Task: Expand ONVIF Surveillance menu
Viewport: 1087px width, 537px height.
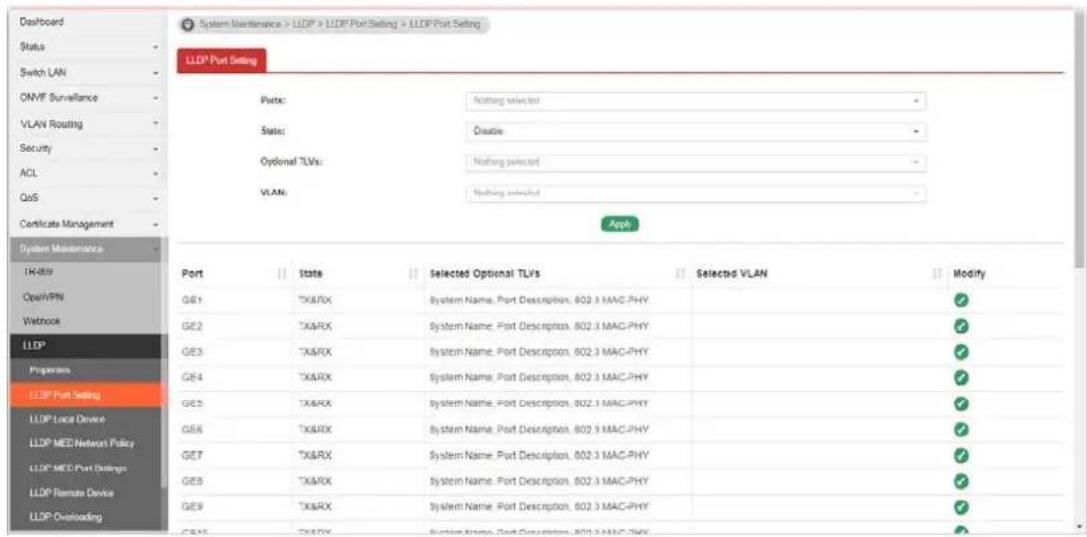Action: coord(87,98)
